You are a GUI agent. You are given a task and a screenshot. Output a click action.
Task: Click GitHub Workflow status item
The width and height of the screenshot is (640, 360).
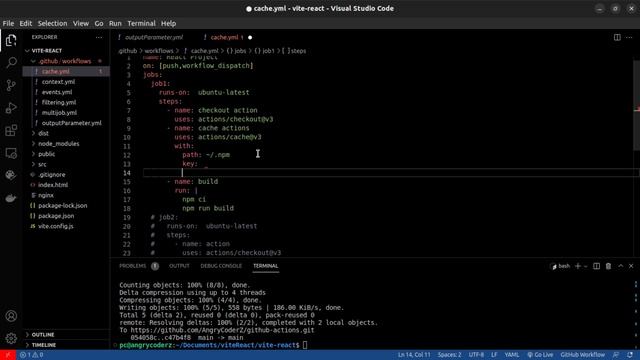(x=582, y=355)
